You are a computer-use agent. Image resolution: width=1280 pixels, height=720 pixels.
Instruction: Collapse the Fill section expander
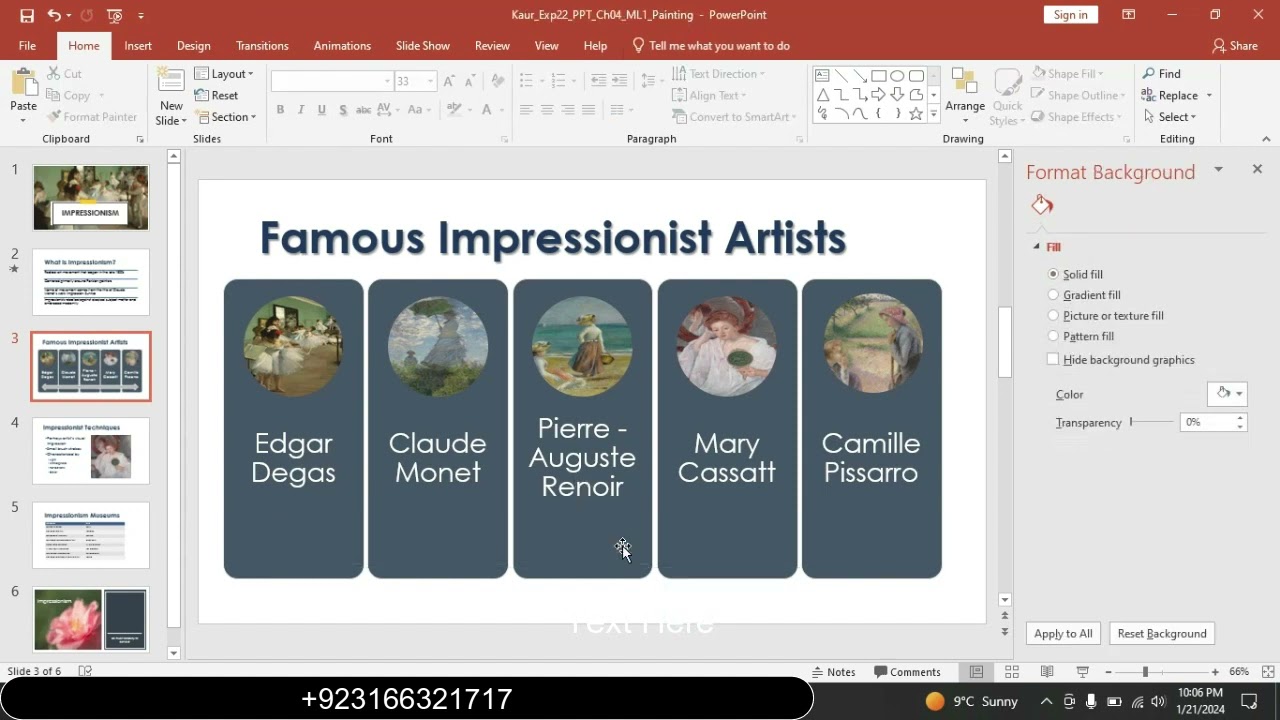[1037, 247]
